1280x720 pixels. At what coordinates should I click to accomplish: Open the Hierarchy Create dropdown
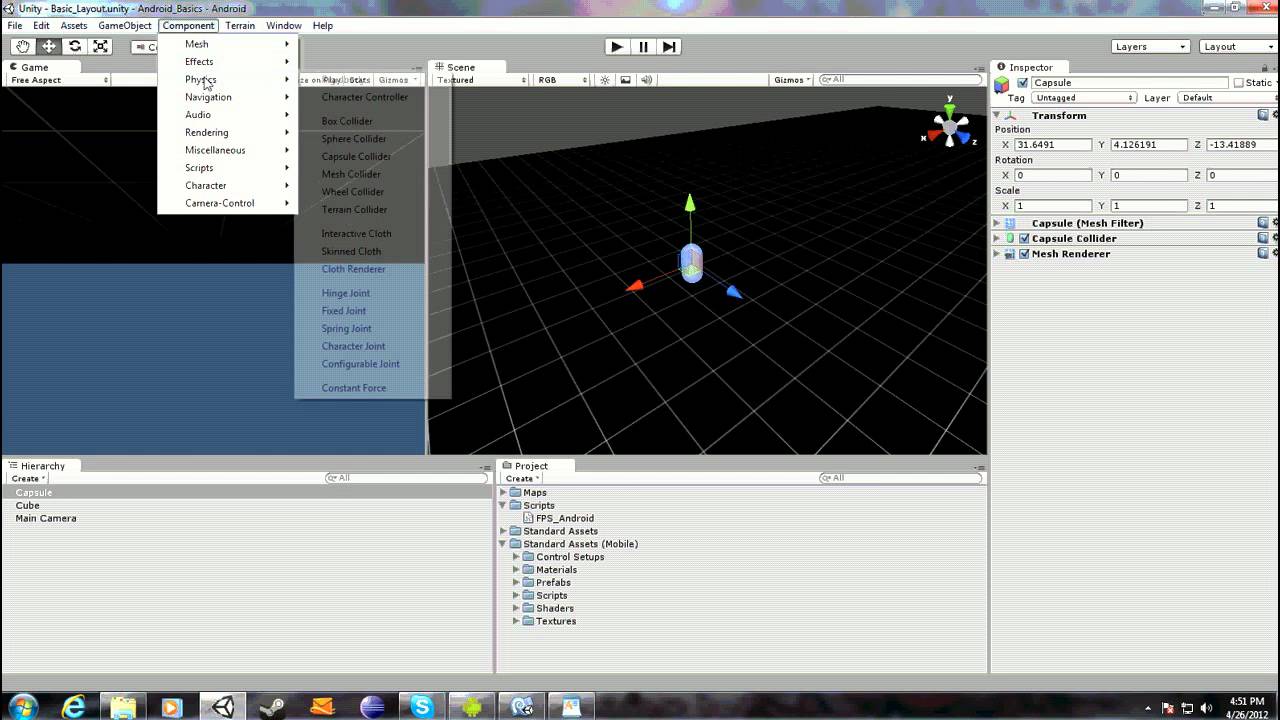[x=27, y=478]
